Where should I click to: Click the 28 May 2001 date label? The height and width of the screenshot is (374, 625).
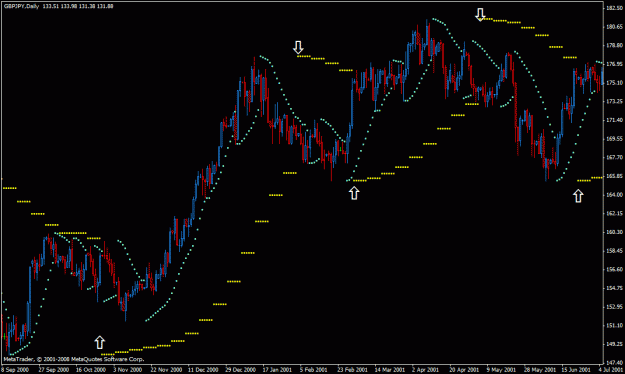(540, 370)
